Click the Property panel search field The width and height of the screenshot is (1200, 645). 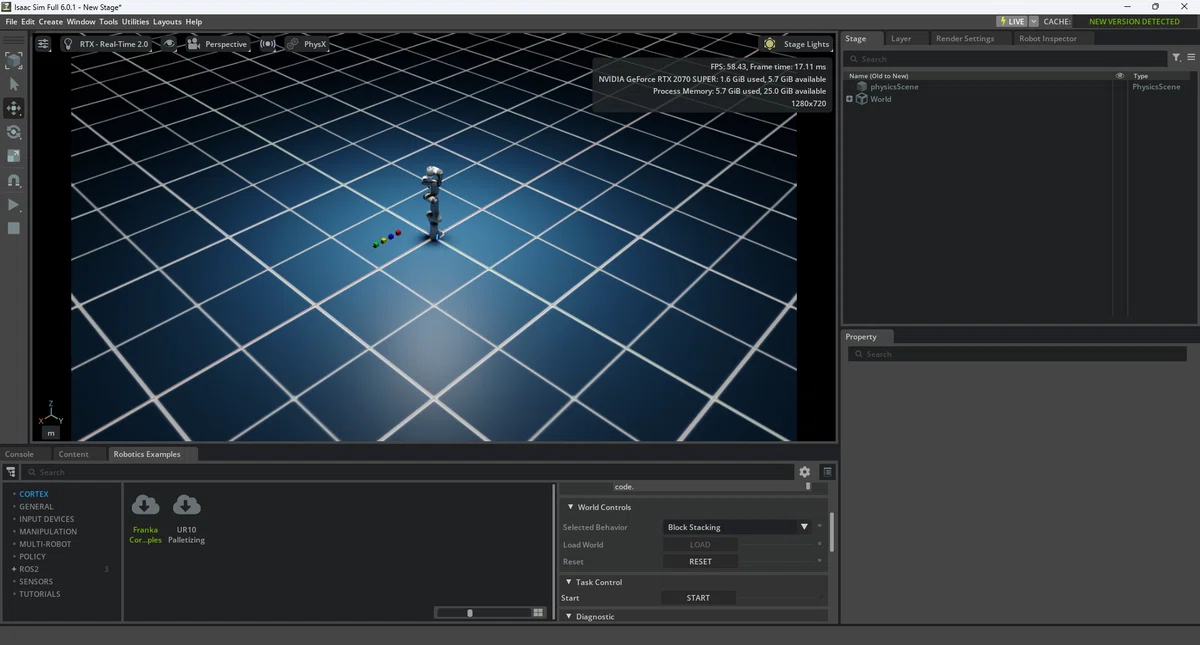point(1017,354)
